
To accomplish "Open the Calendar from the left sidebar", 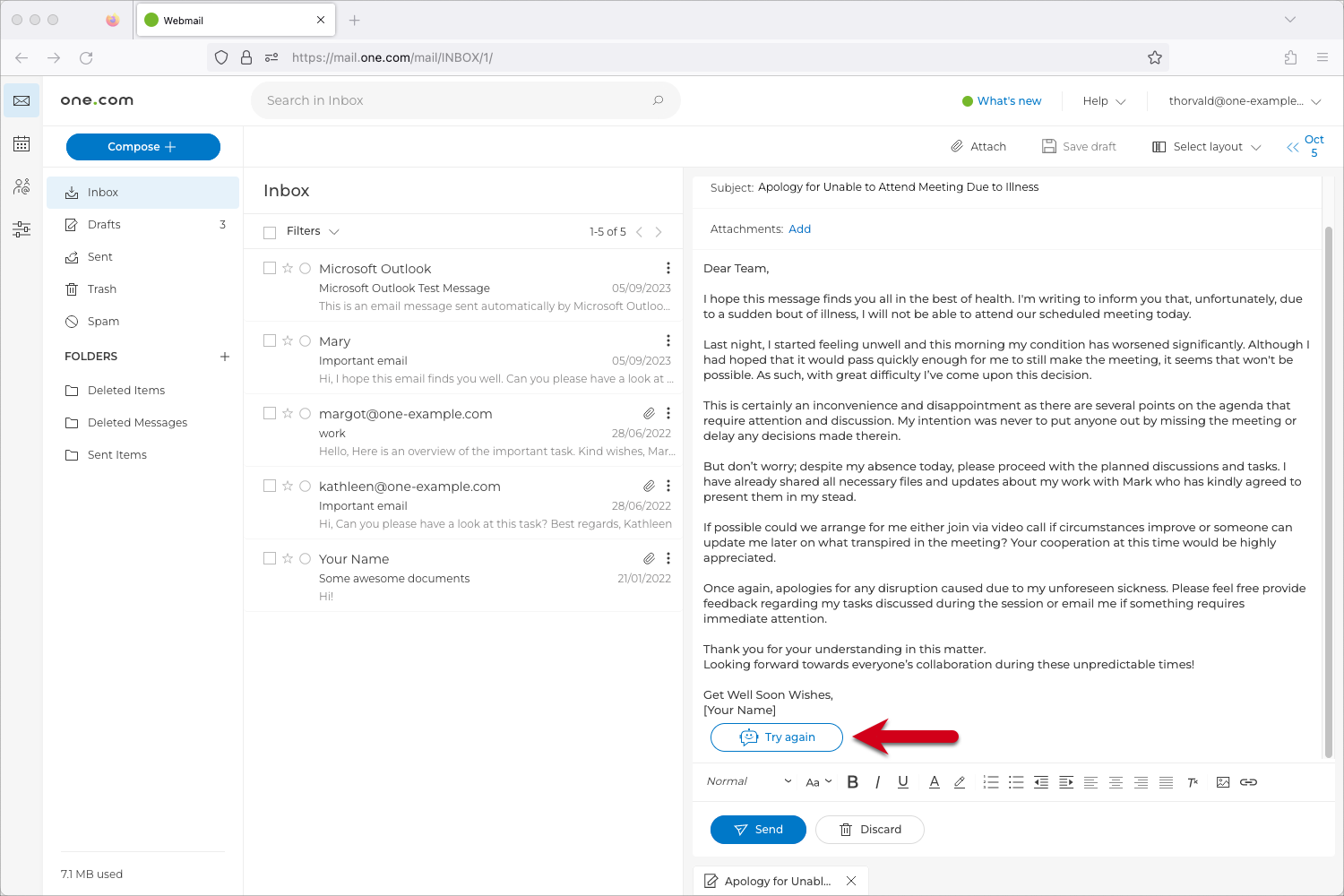I will [21, 143].
